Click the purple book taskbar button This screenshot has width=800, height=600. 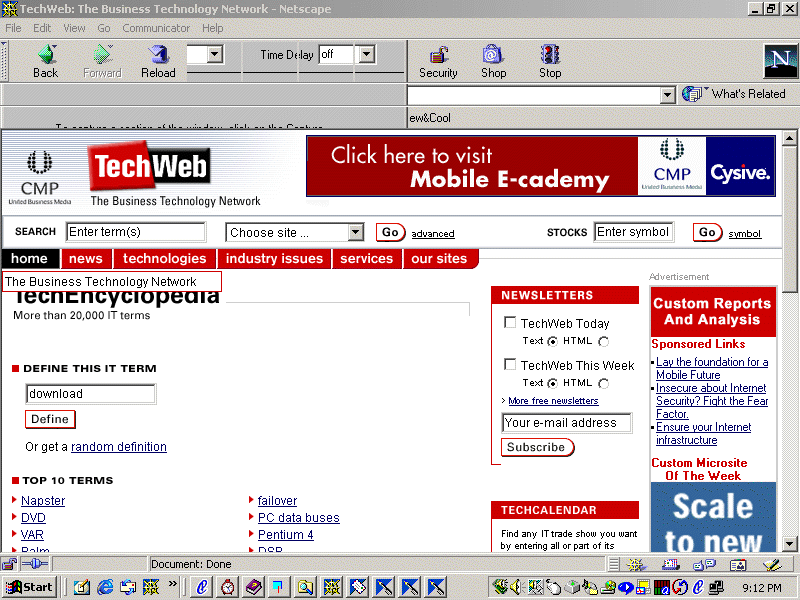254,587
